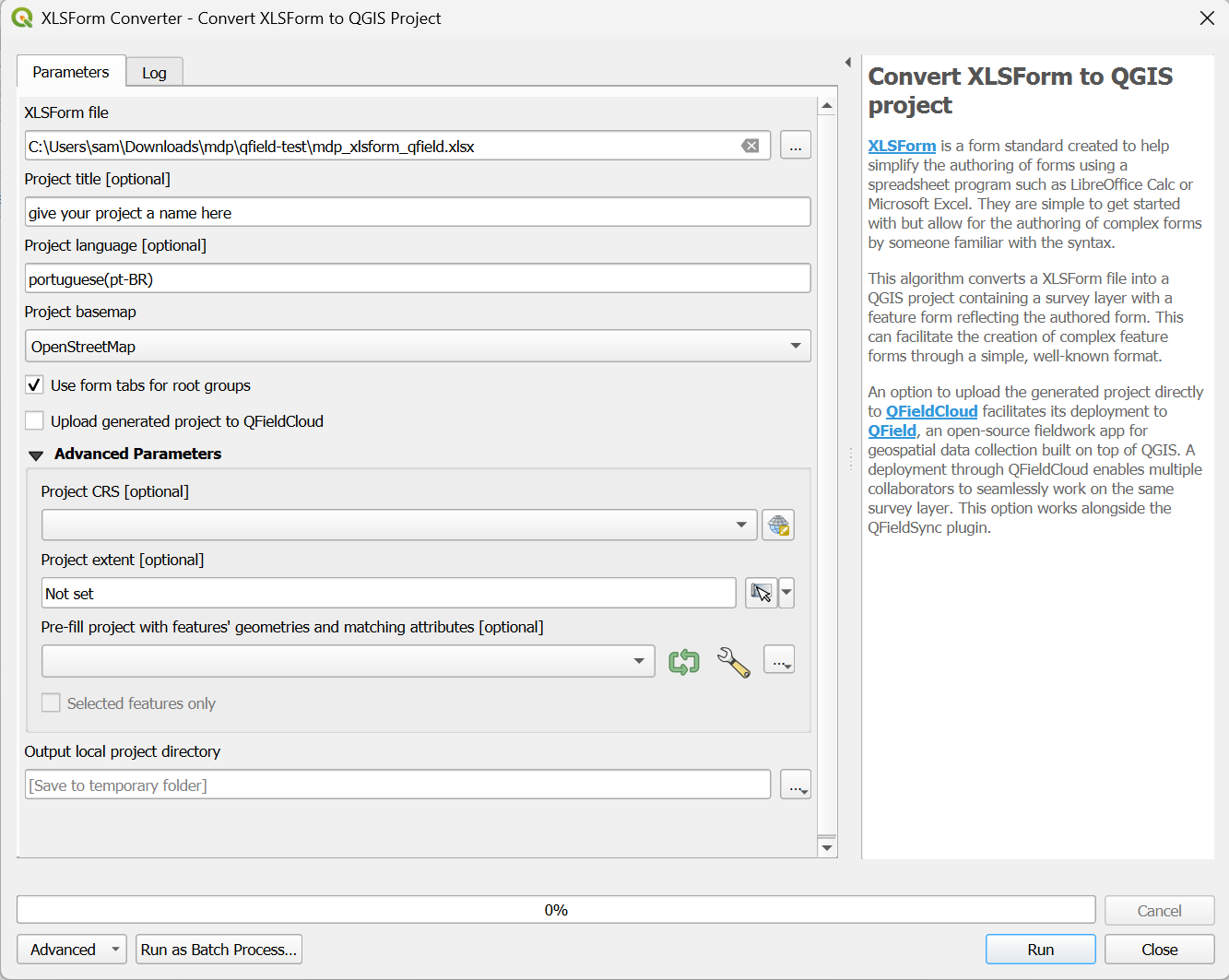Edit the Project title text field
Viewport: 1229px width, 980px height.
pyautogui.click(x=418, y=212)
